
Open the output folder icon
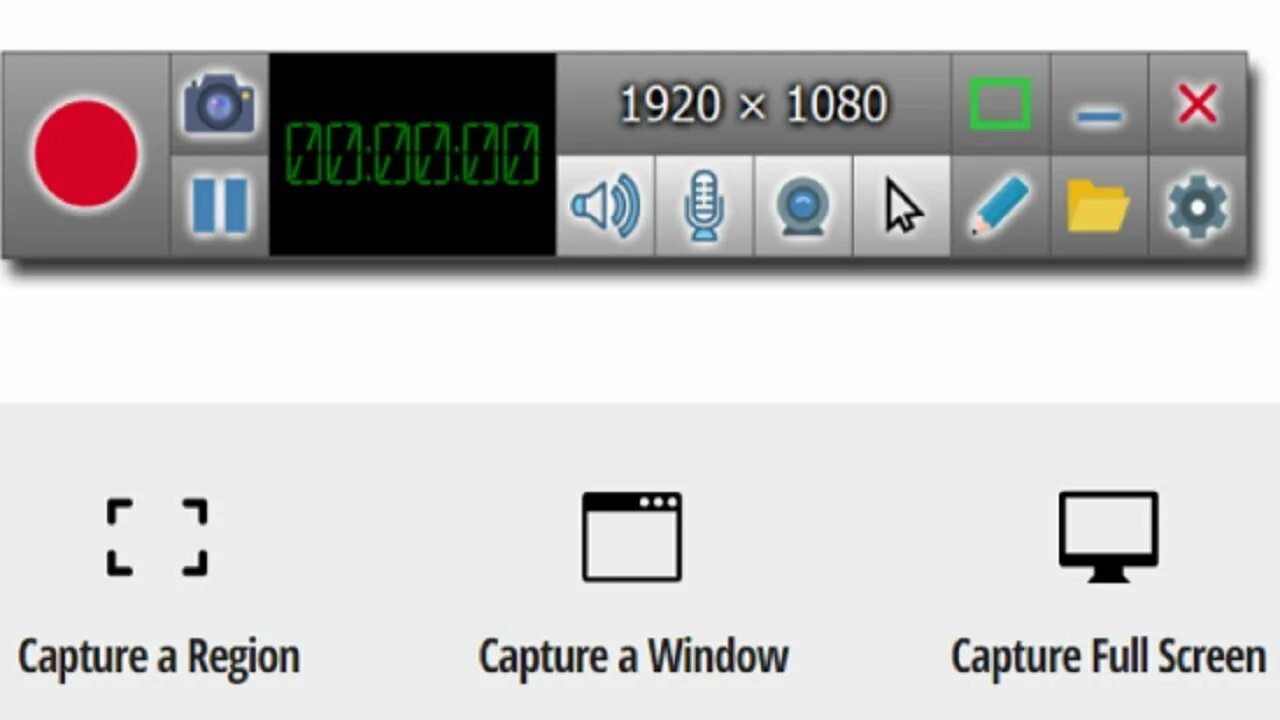[x=1099, y=206]
